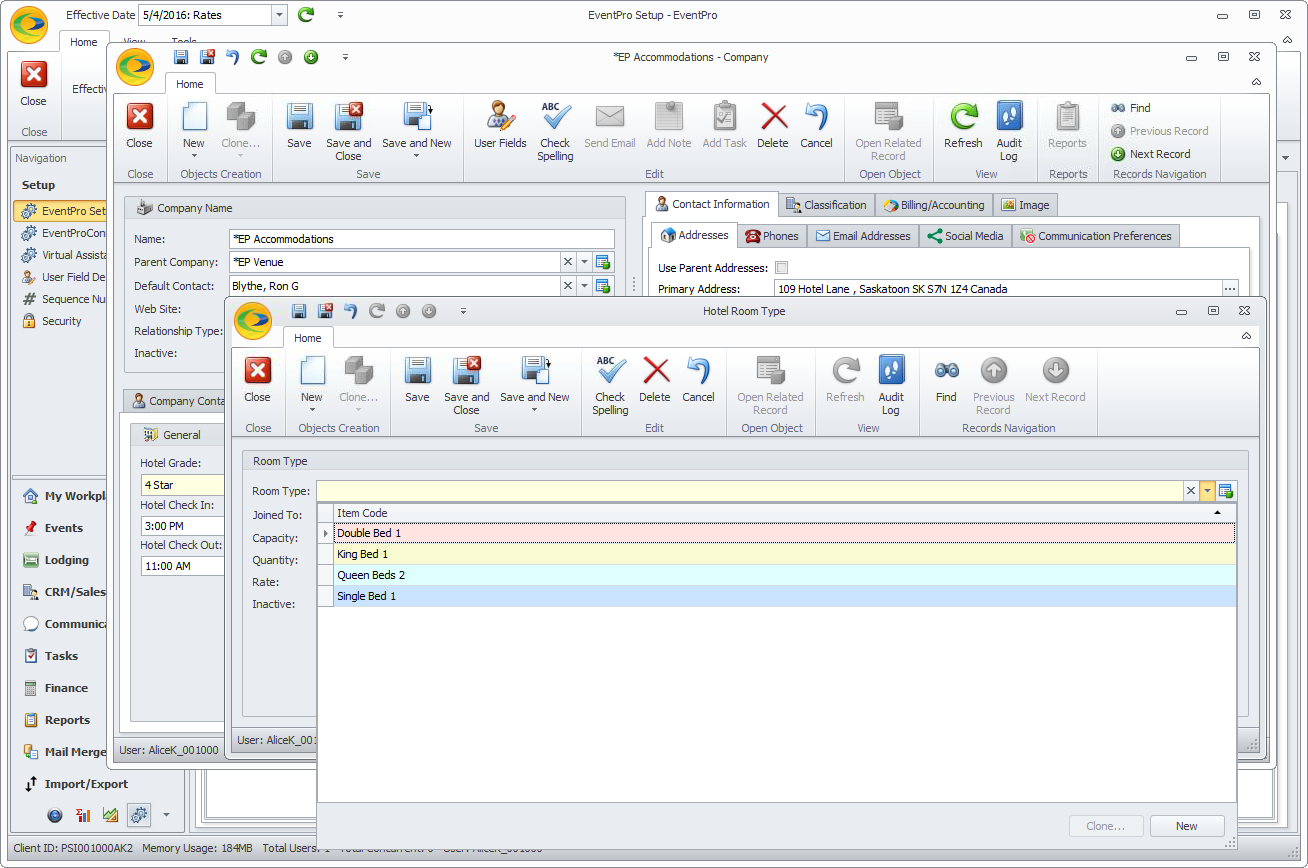1308x868 pixels.
Task: Click Close icon in EventPro Setup main window
Action: click(x=33, y=84)
